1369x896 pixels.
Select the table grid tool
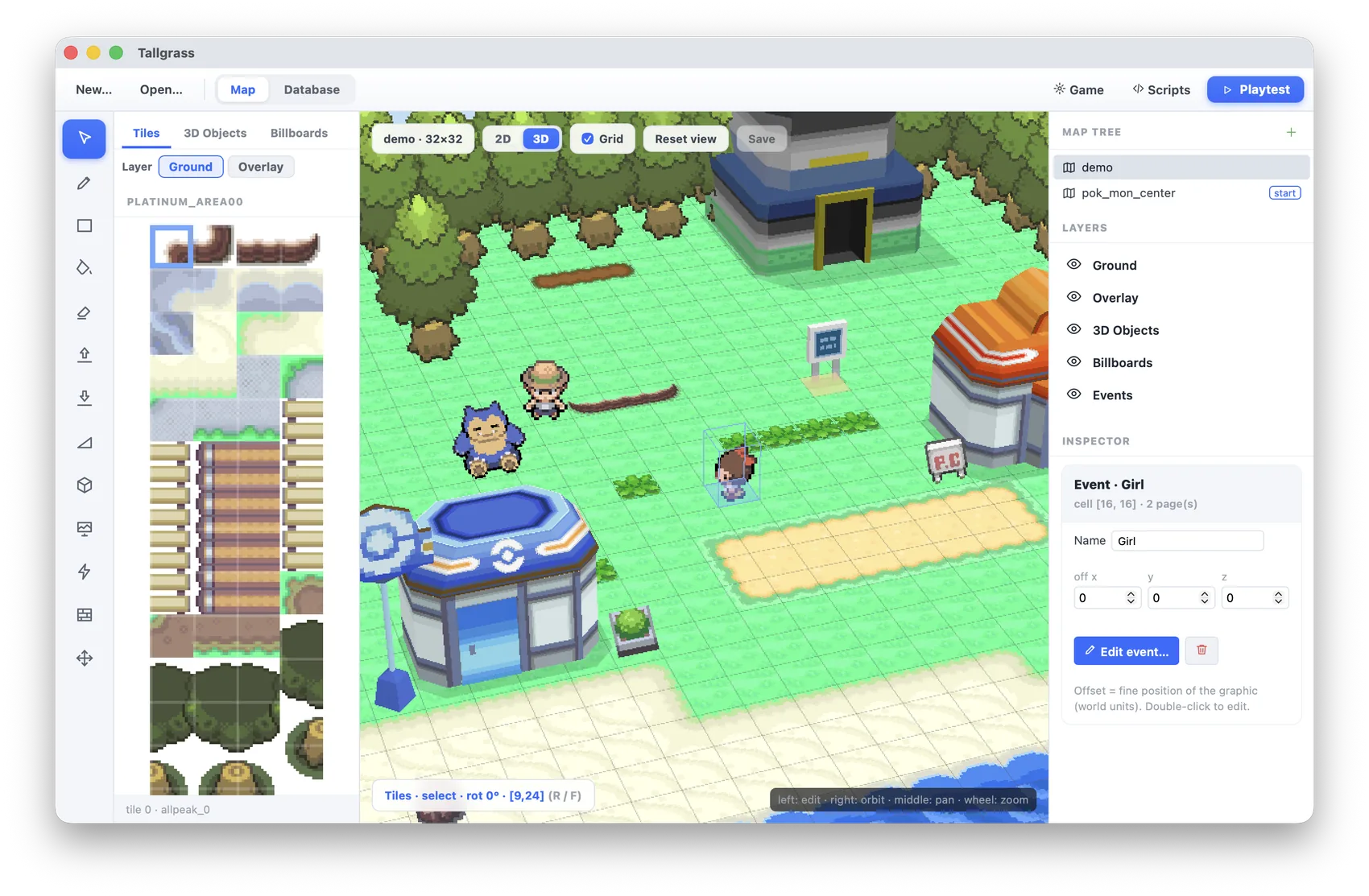point(85,615)
